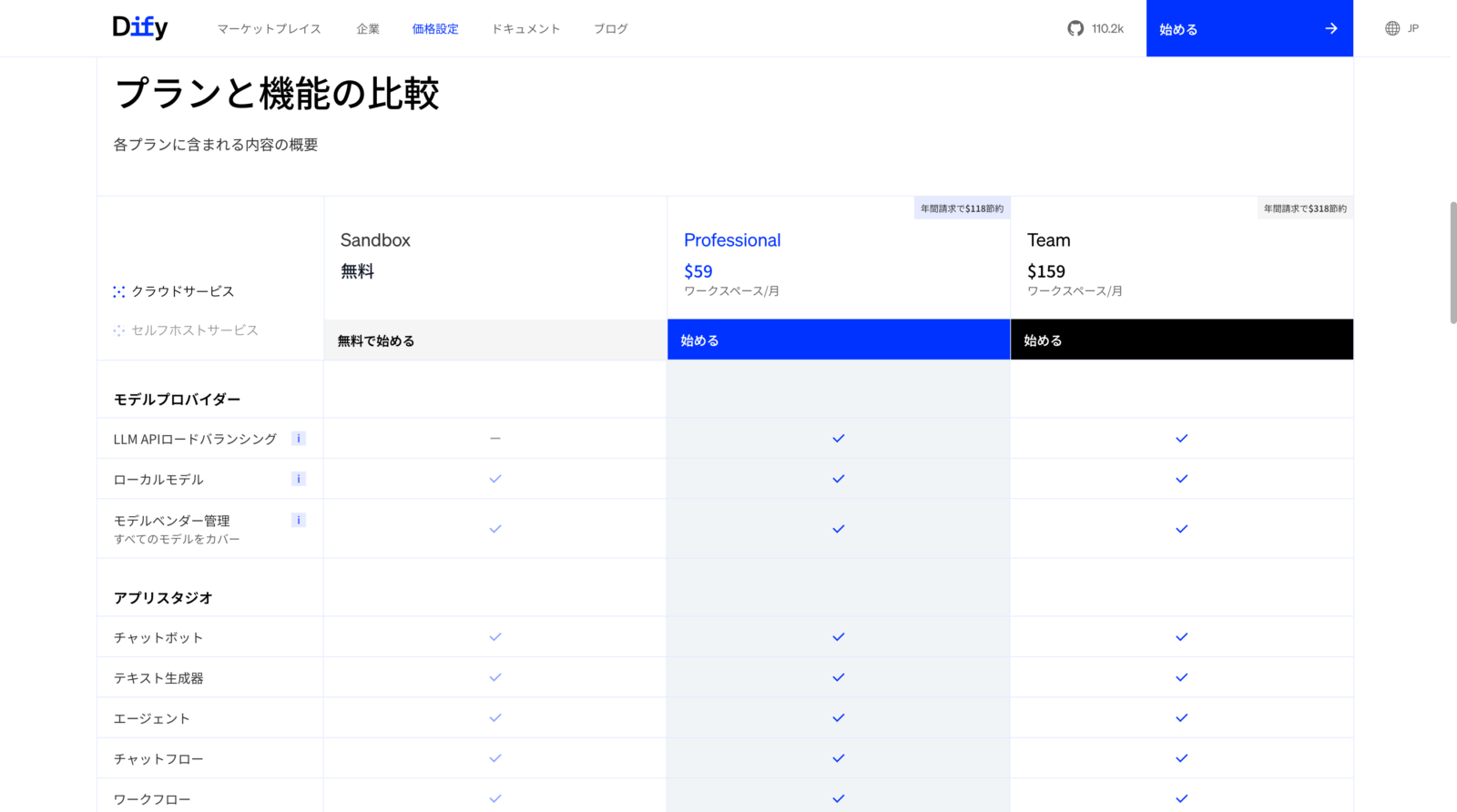Click the Dify logo

click(x=140, y=27)
